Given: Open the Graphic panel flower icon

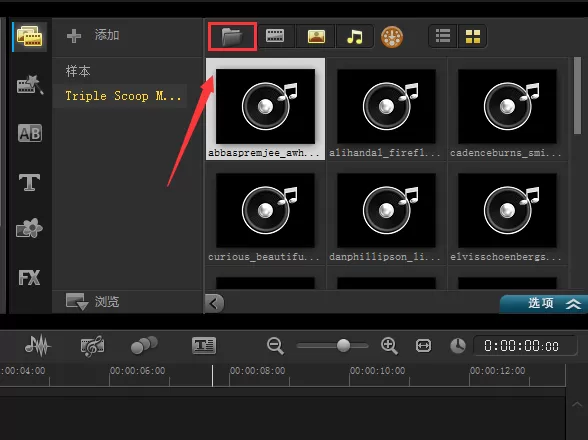Looking at the screenshot, I should tap(29, 228).
